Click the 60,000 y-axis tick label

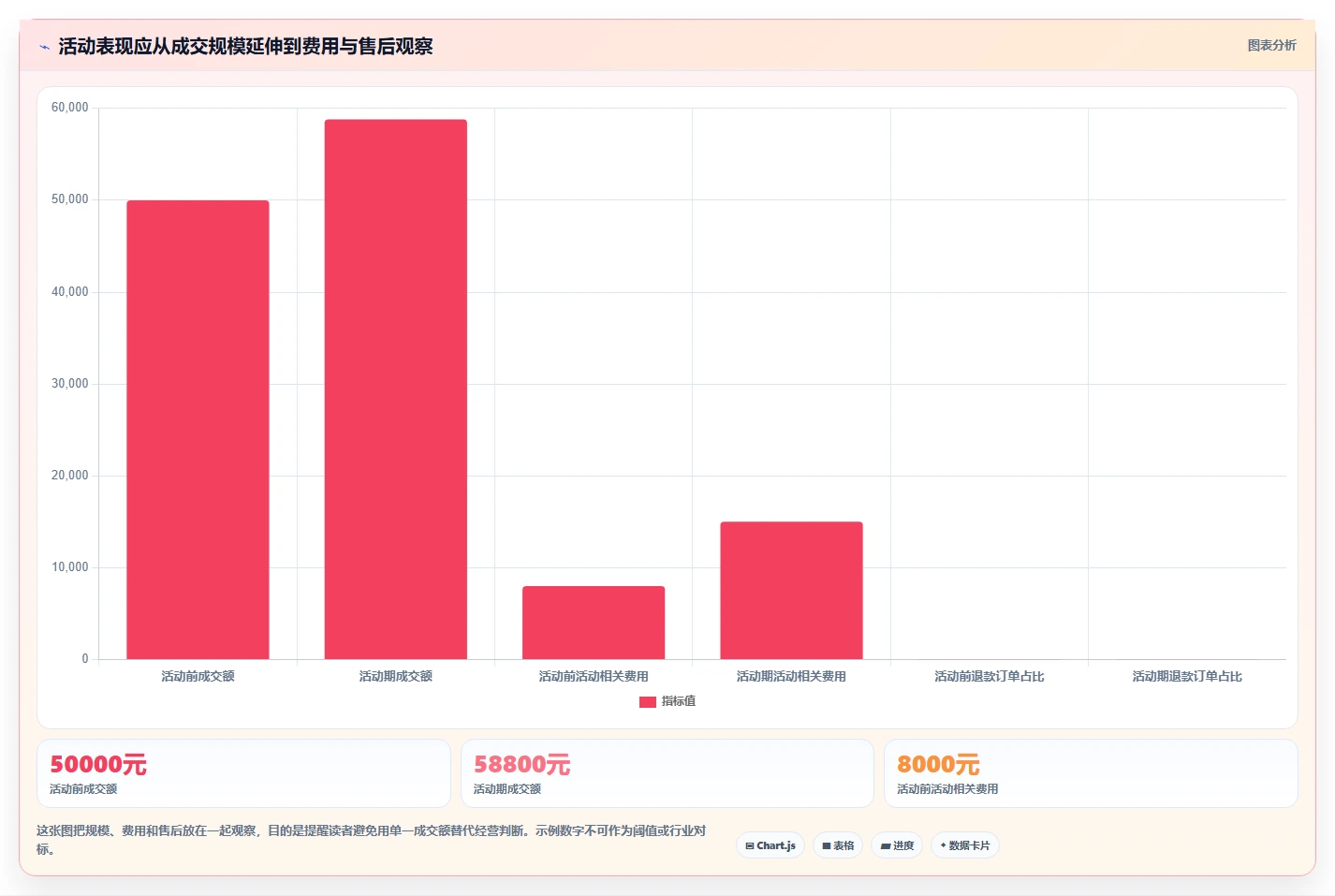pyautogui.click(x=70, y=108)
